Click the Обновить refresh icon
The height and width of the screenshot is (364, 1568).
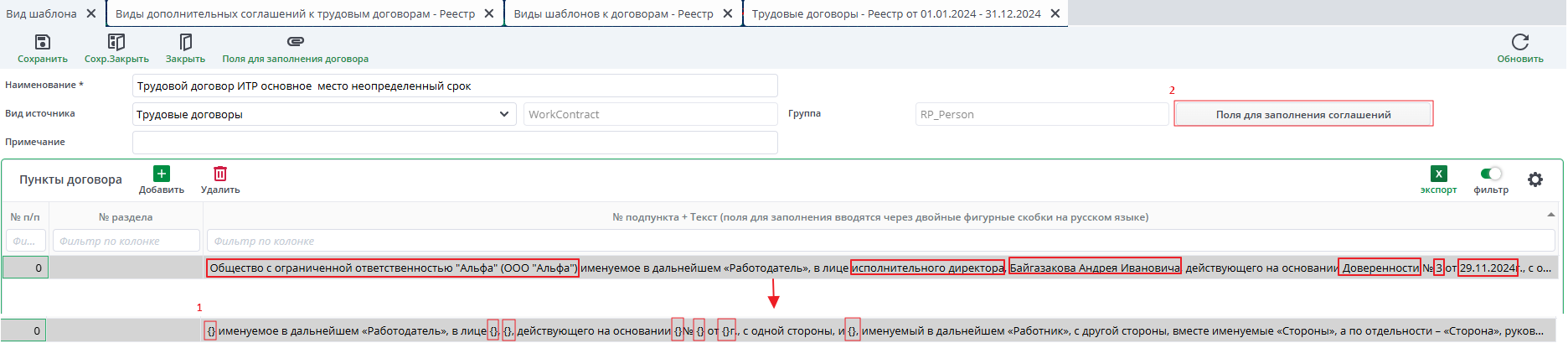pyautogui.click(x=1520, y=42)
